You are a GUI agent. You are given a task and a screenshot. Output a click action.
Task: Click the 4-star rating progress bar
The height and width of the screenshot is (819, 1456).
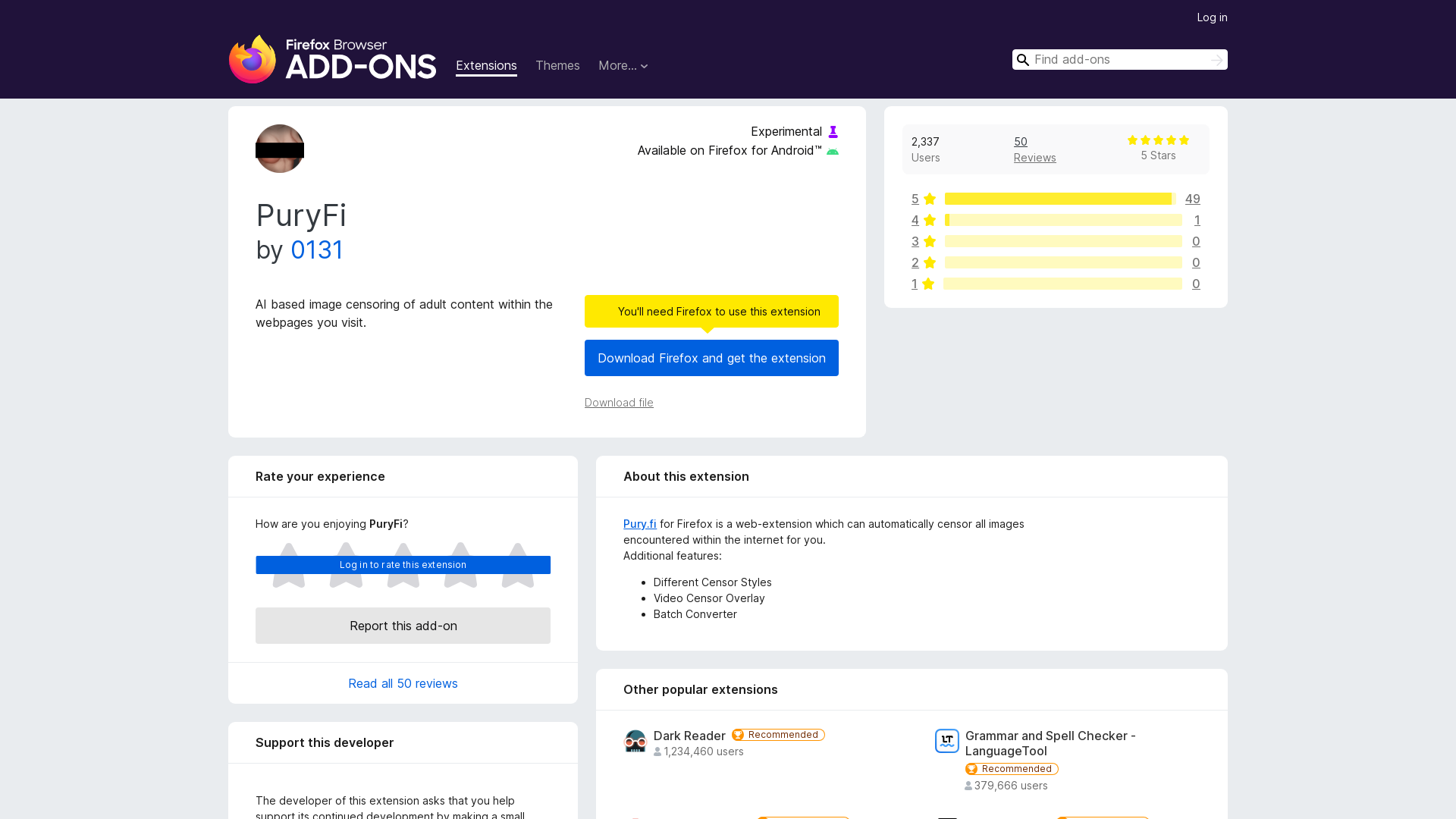click(x=1063, y=220)
